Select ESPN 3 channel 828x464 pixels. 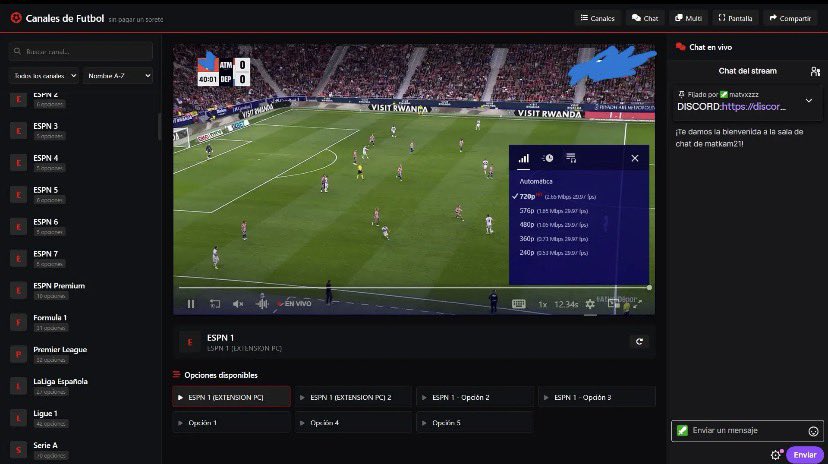(81, 130)
